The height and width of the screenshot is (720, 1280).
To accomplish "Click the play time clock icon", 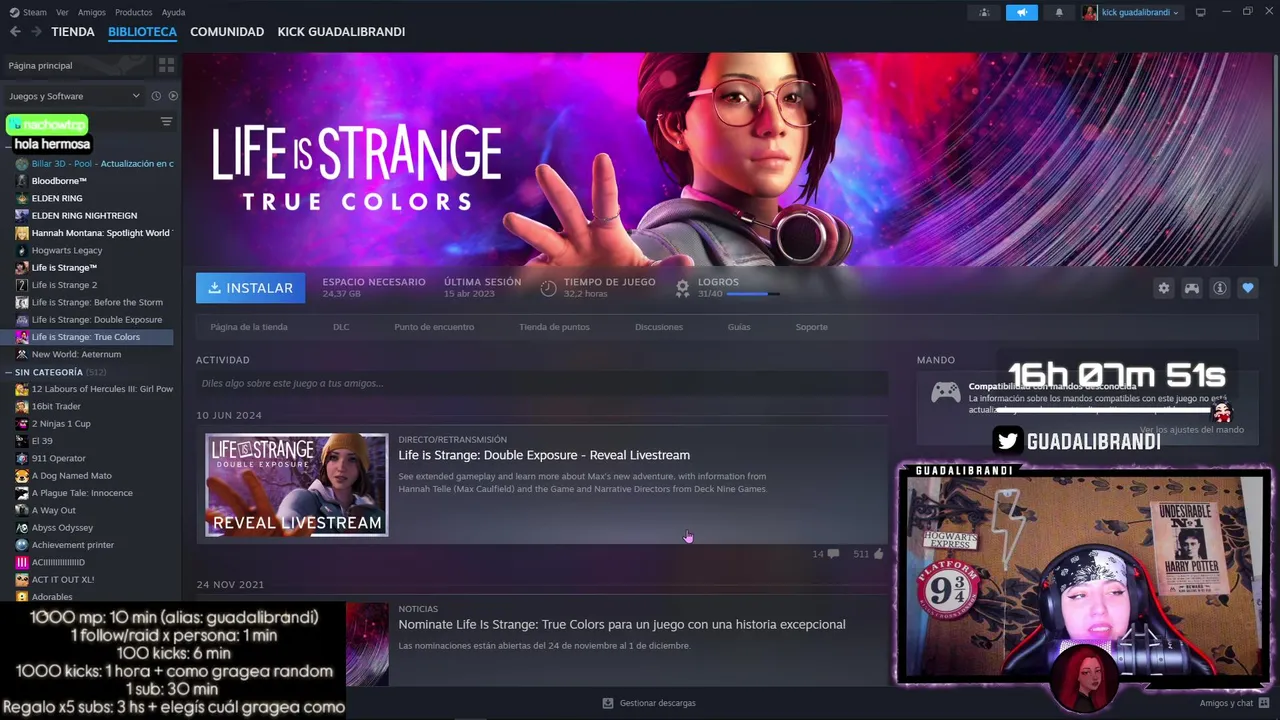I will (548, 288).
